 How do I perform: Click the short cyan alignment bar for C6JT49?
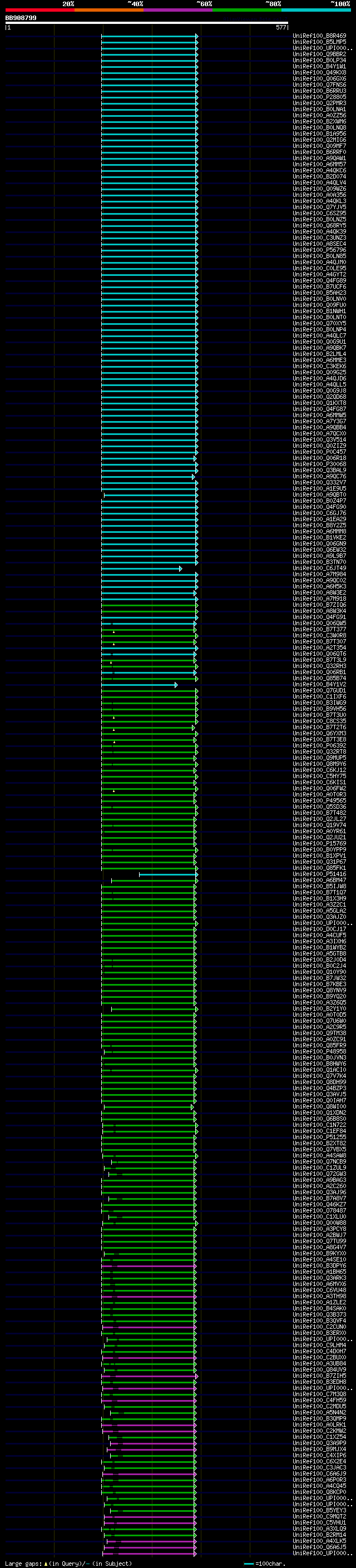click(141, 568)
